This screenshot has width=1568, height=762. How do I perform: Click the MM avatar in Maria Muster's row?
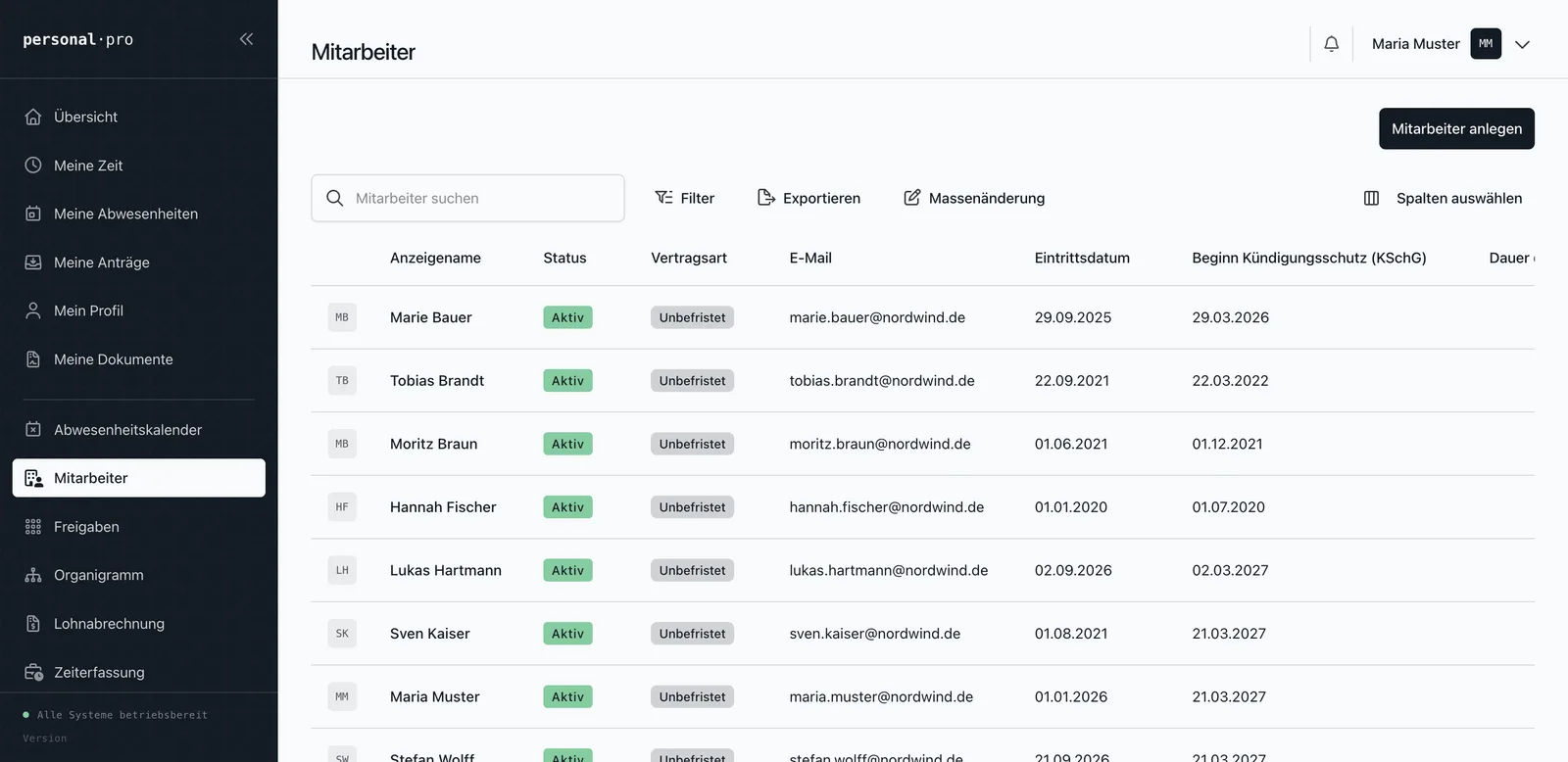[x=342, y=696]
